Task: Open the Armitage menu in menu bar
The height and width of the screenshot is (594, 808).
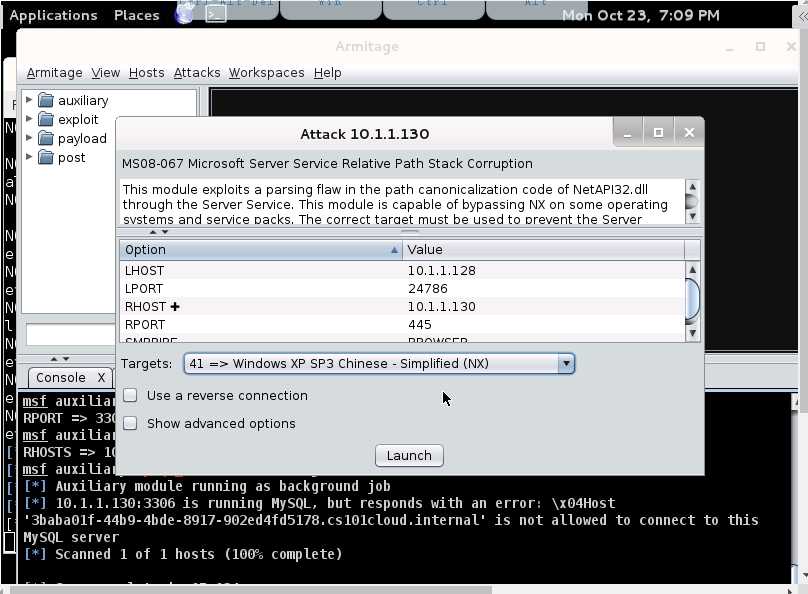Action: pyautogui.click(x=55, y=73)
